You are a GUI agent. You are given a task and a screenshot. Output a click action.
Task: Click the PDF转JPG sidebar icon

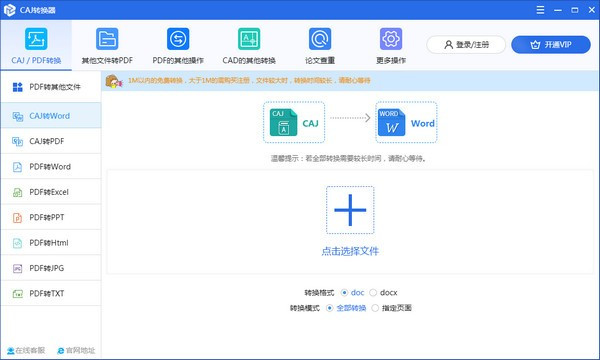point(18,268)
